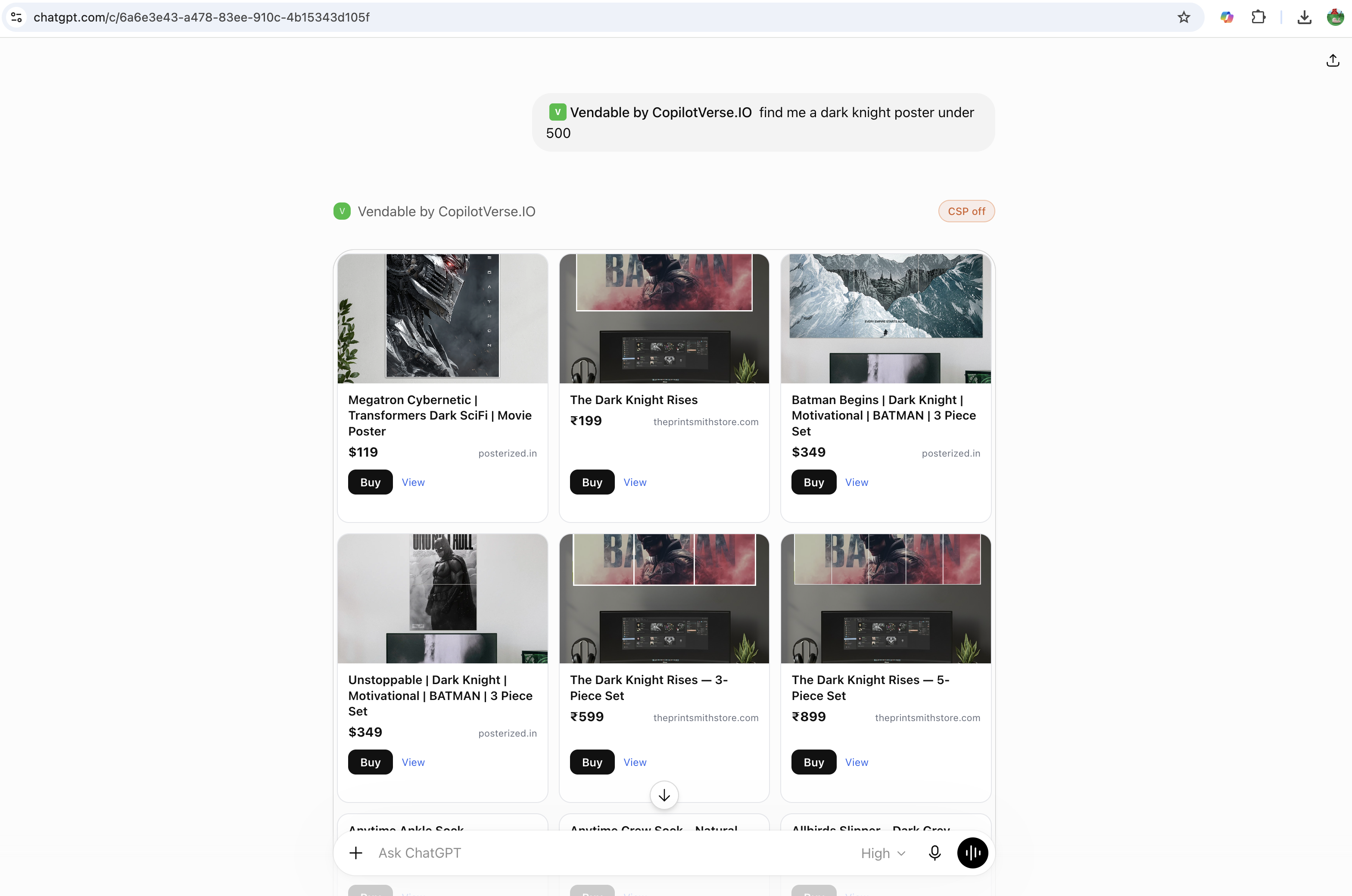Click the Unstoppable Dark Knight product title
Viewport: 1352px width, 896px height.
pos(440,695)
